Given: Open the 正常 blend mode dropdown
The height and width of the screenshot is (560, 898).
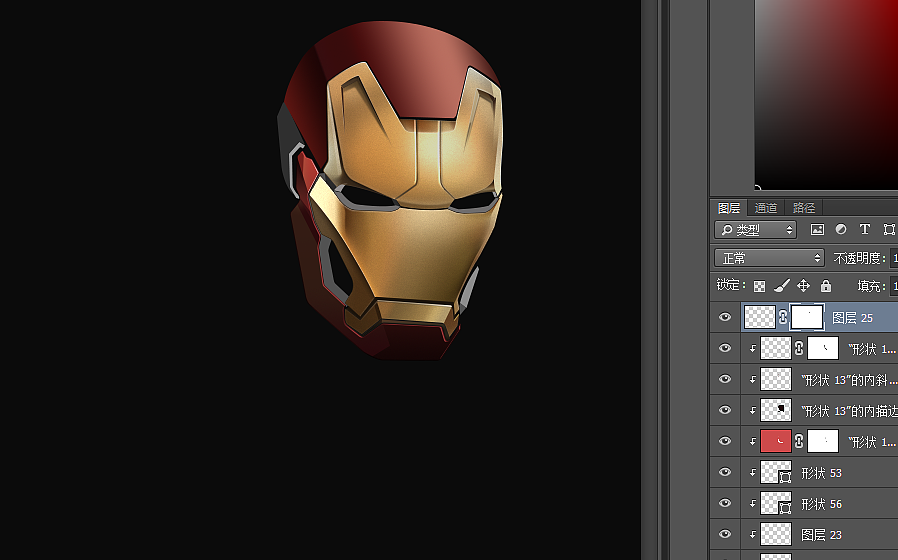Looking at the screenshot, I should click(769, 258).
